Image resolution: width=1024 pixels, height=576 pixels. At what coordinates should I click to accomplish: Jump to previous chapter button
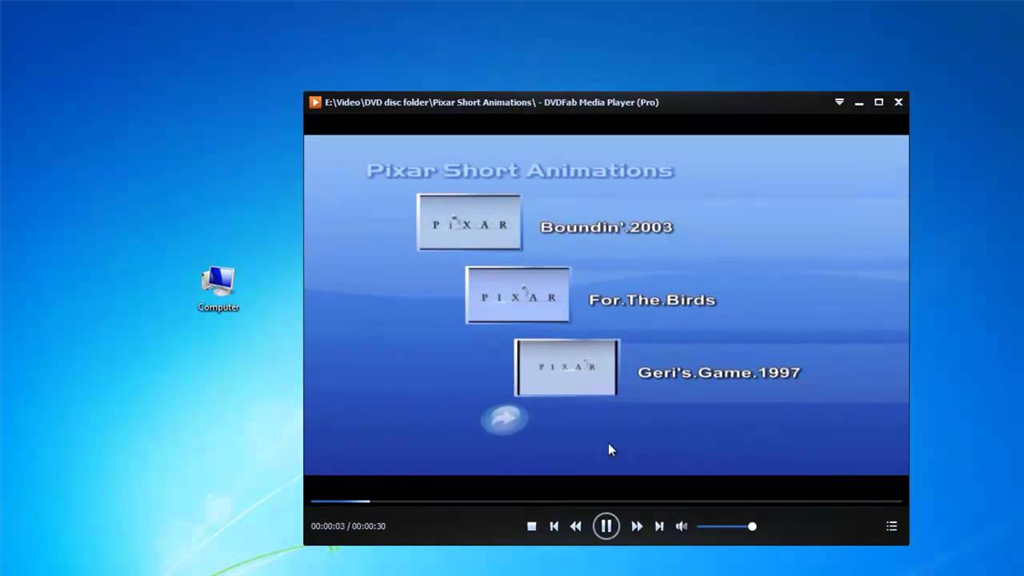click(554, 526)
